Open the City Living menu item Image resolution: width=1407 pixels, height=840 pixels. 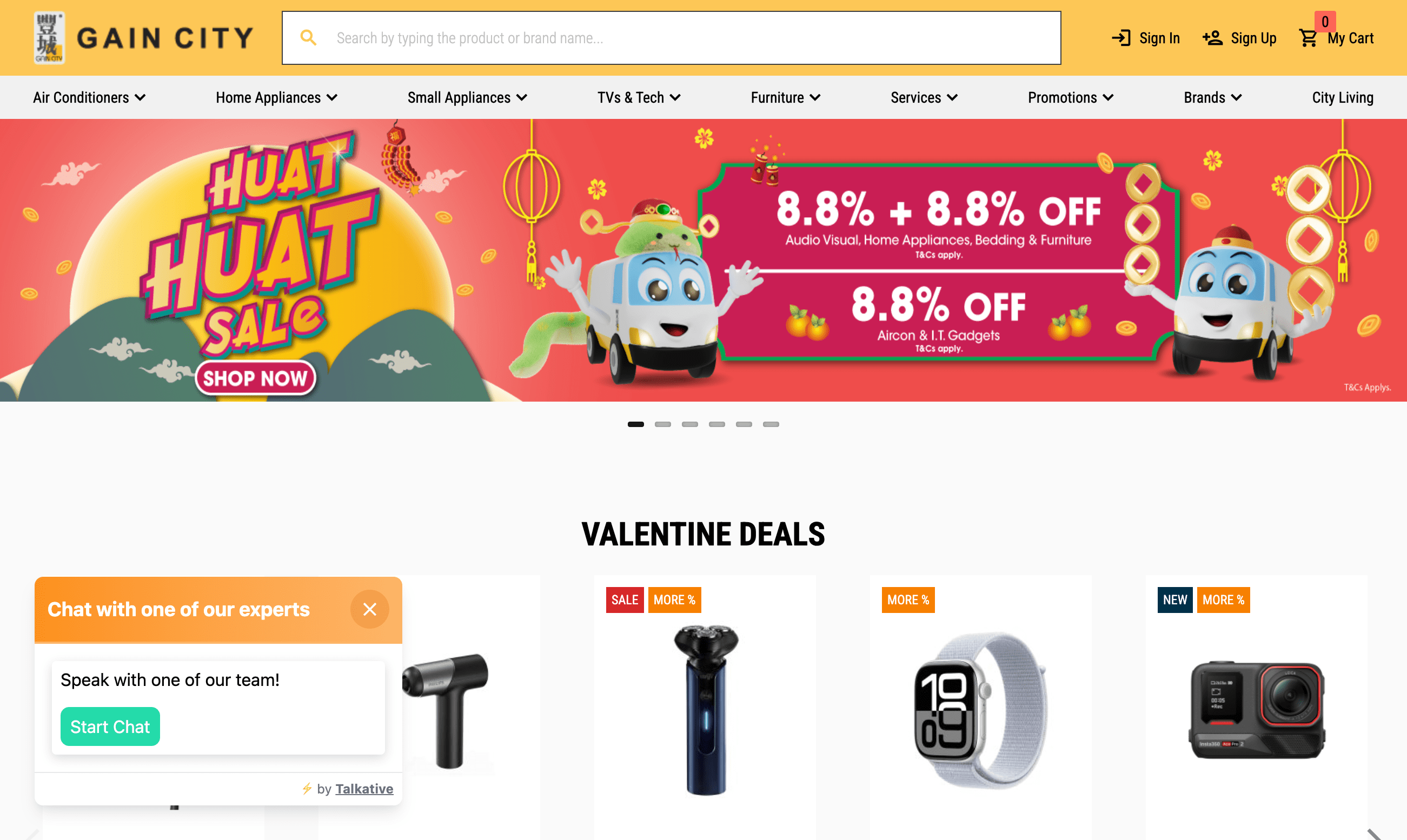pos(1343,97)
